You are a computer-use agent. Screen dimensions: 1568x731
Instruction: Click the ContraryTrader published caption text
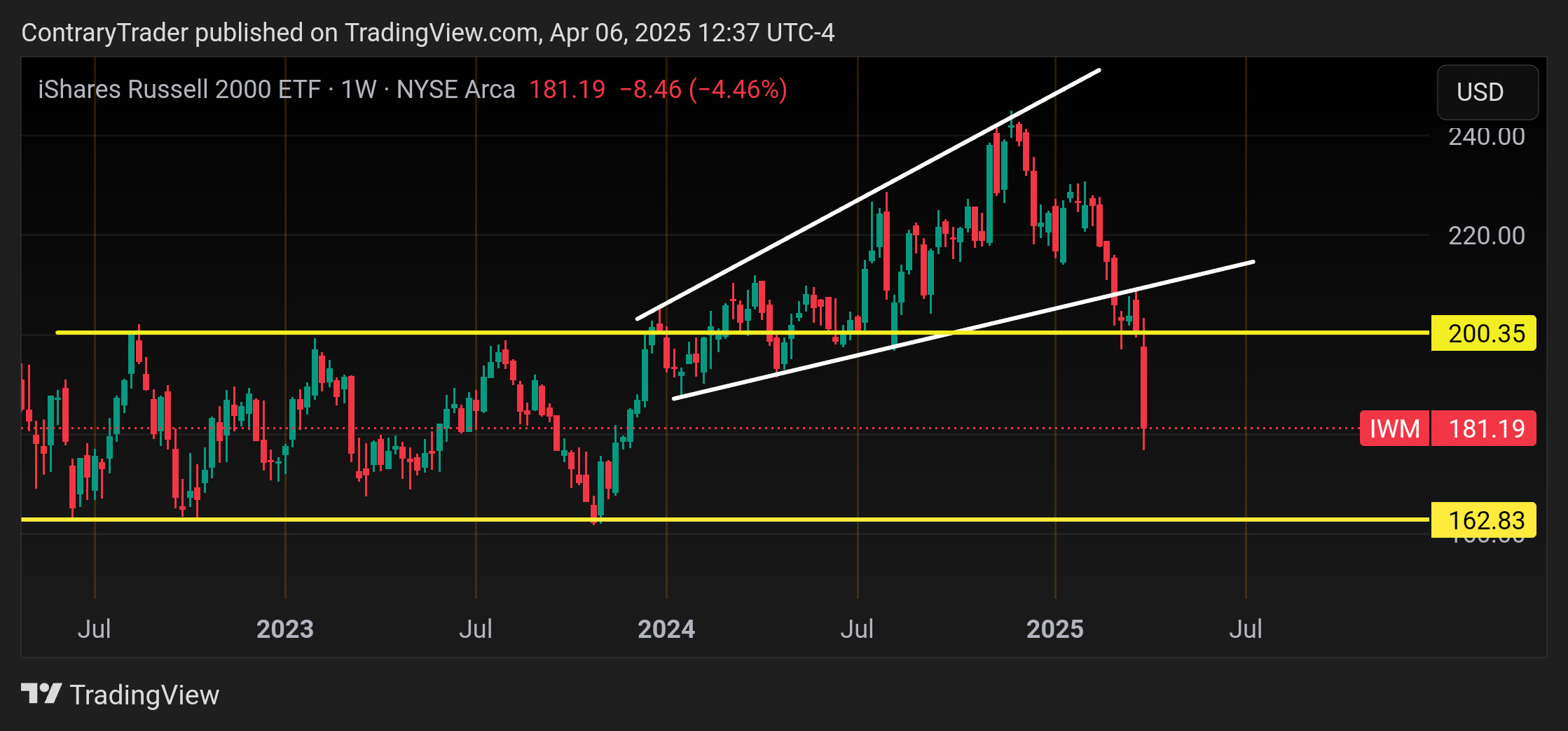pos(428,33)
